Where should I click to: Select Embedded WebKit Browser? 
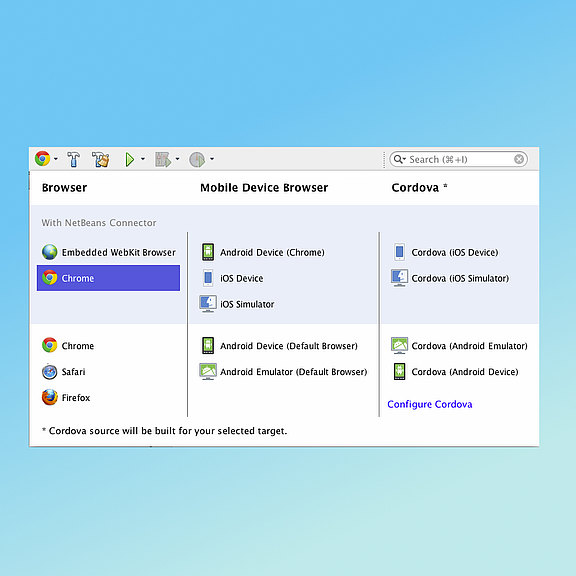(109, 252)
